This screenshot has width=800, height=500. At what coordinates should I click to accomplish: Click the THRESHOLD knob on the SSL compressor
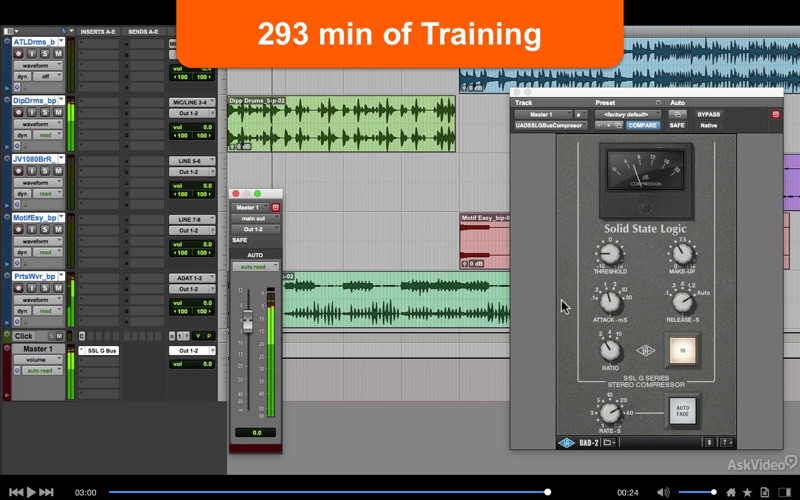click(610, 254)
